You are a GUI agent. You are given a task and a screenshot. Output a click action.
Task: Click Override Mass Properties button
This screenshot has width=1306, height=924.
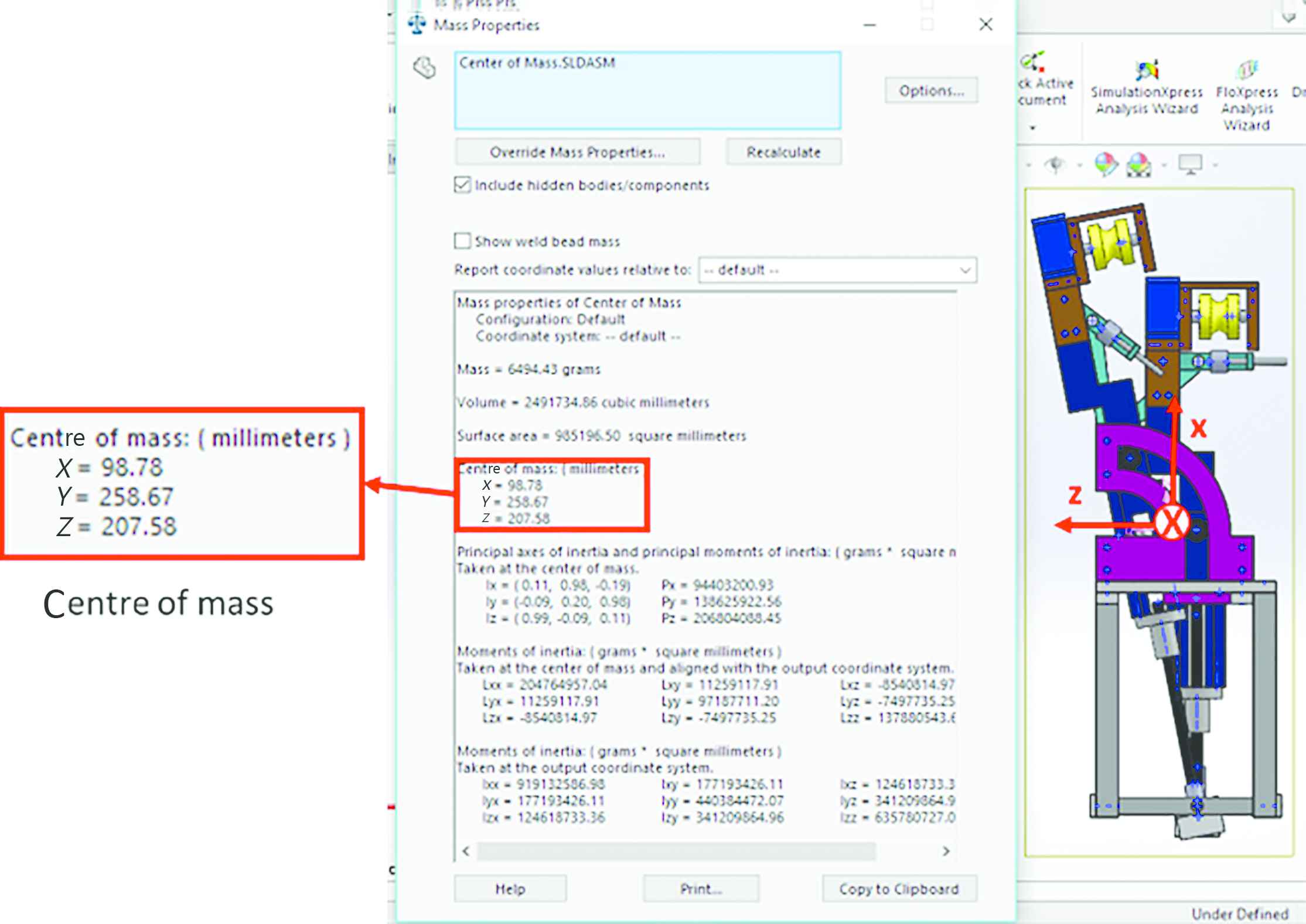point(577,152)
